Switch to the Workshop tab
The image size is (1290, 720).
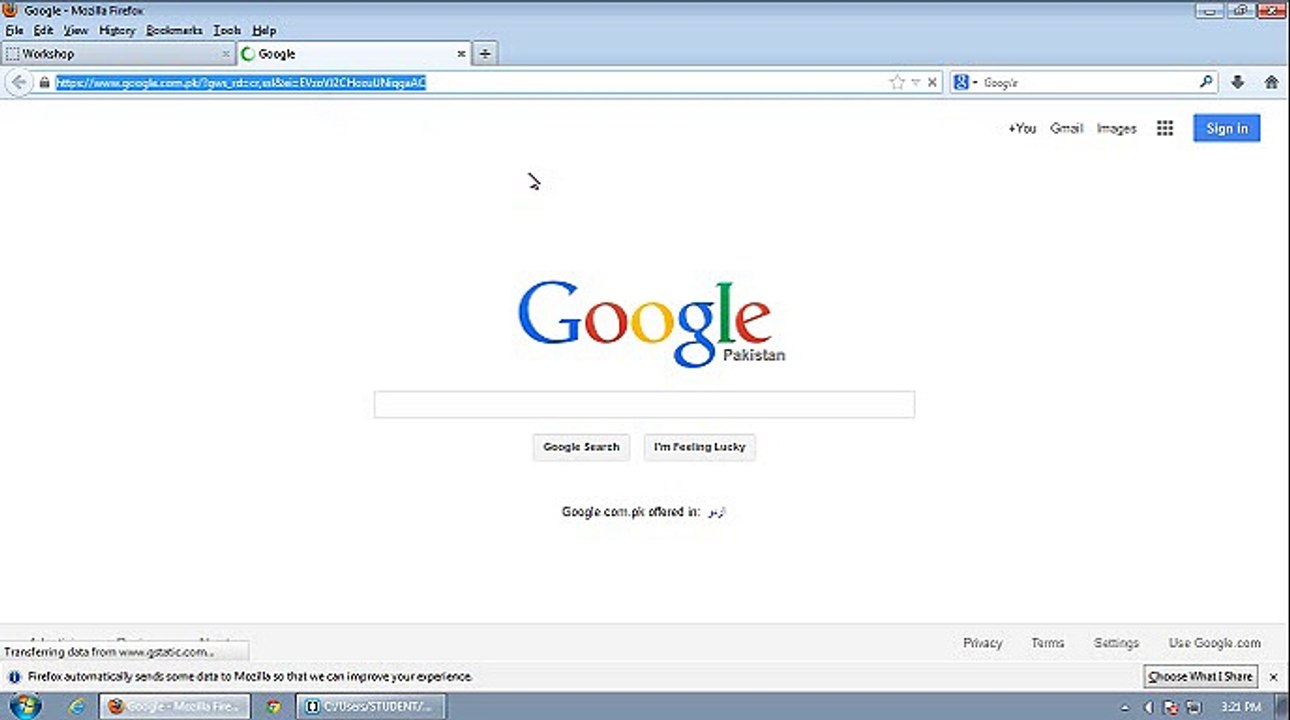click(x=118, y=54)
